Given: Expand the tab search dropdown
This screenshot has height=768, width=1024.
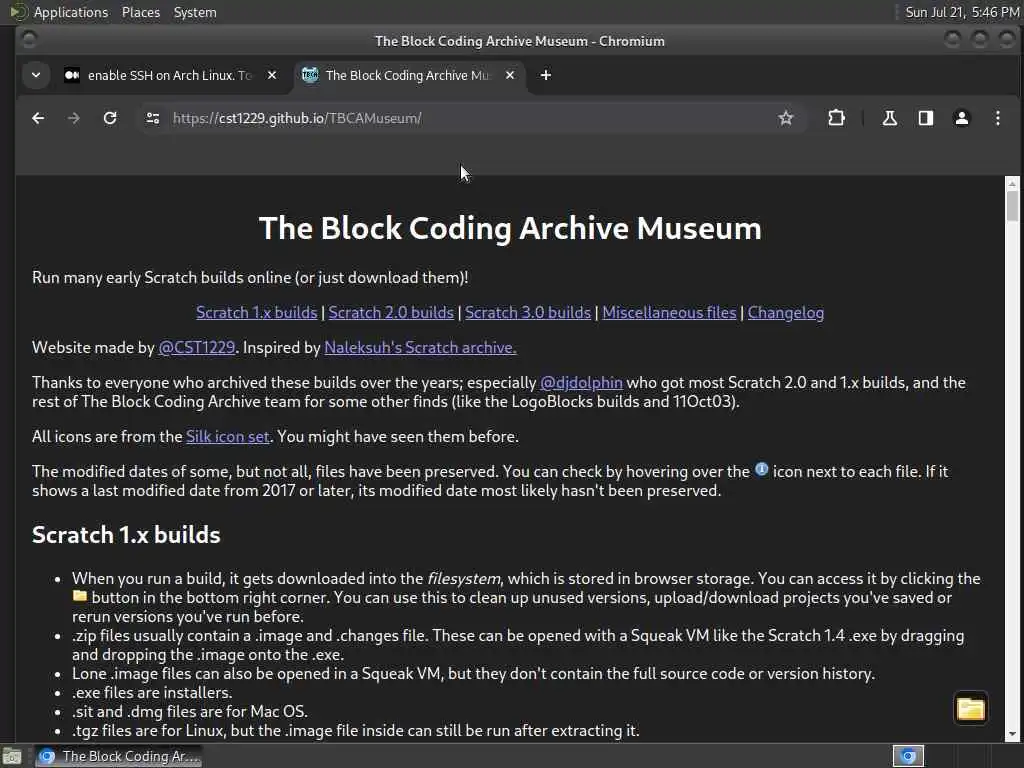Looking at the screenshot, I should 36,75.
